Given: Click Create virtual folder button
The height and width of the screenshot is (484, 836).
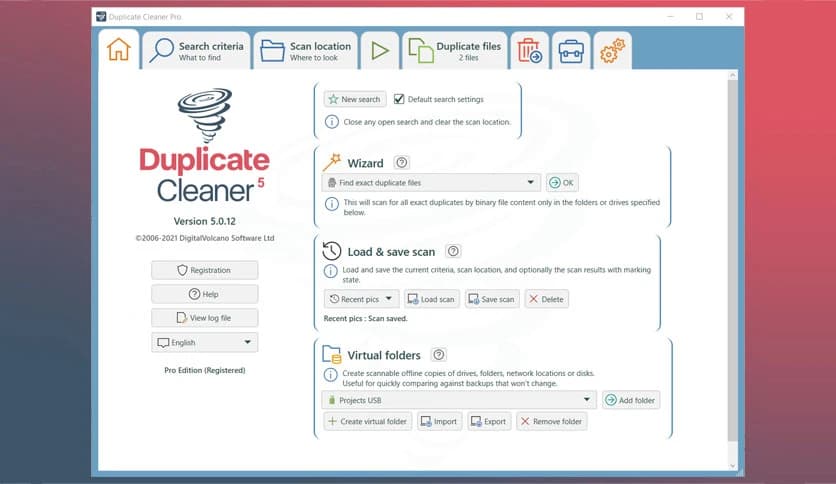Looking at the screenshot, I should [367, 421].
